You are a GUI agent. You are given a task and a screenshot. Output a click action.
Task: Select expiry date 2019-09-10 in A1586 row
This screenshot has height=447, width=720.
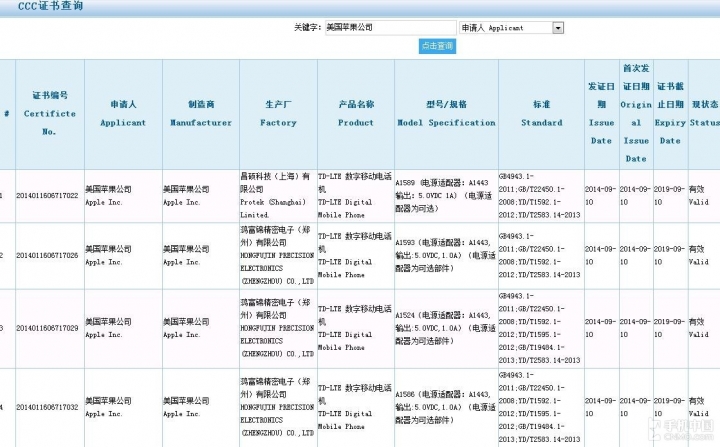[x=669, y=407]
